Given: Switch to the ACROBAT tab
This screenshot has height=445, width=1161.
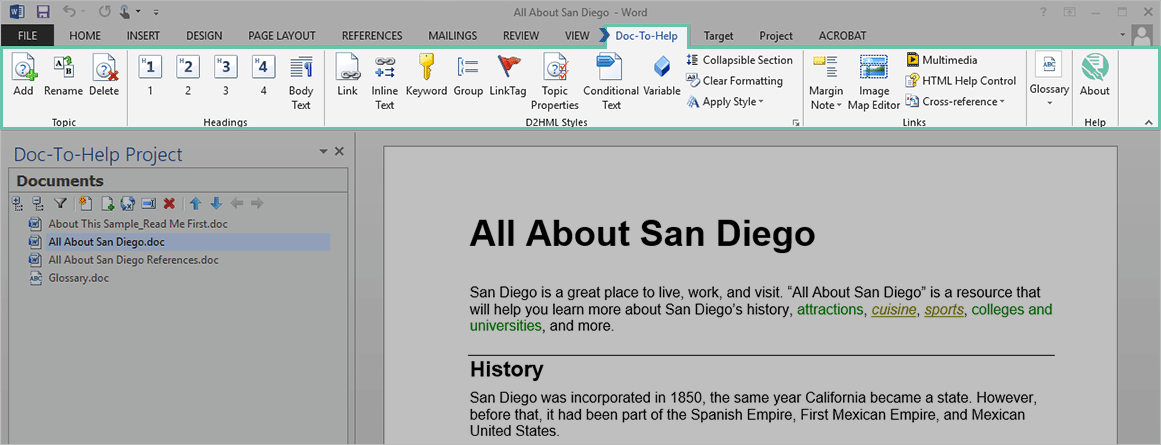Looking at the screenshot, I should point(843,36).
